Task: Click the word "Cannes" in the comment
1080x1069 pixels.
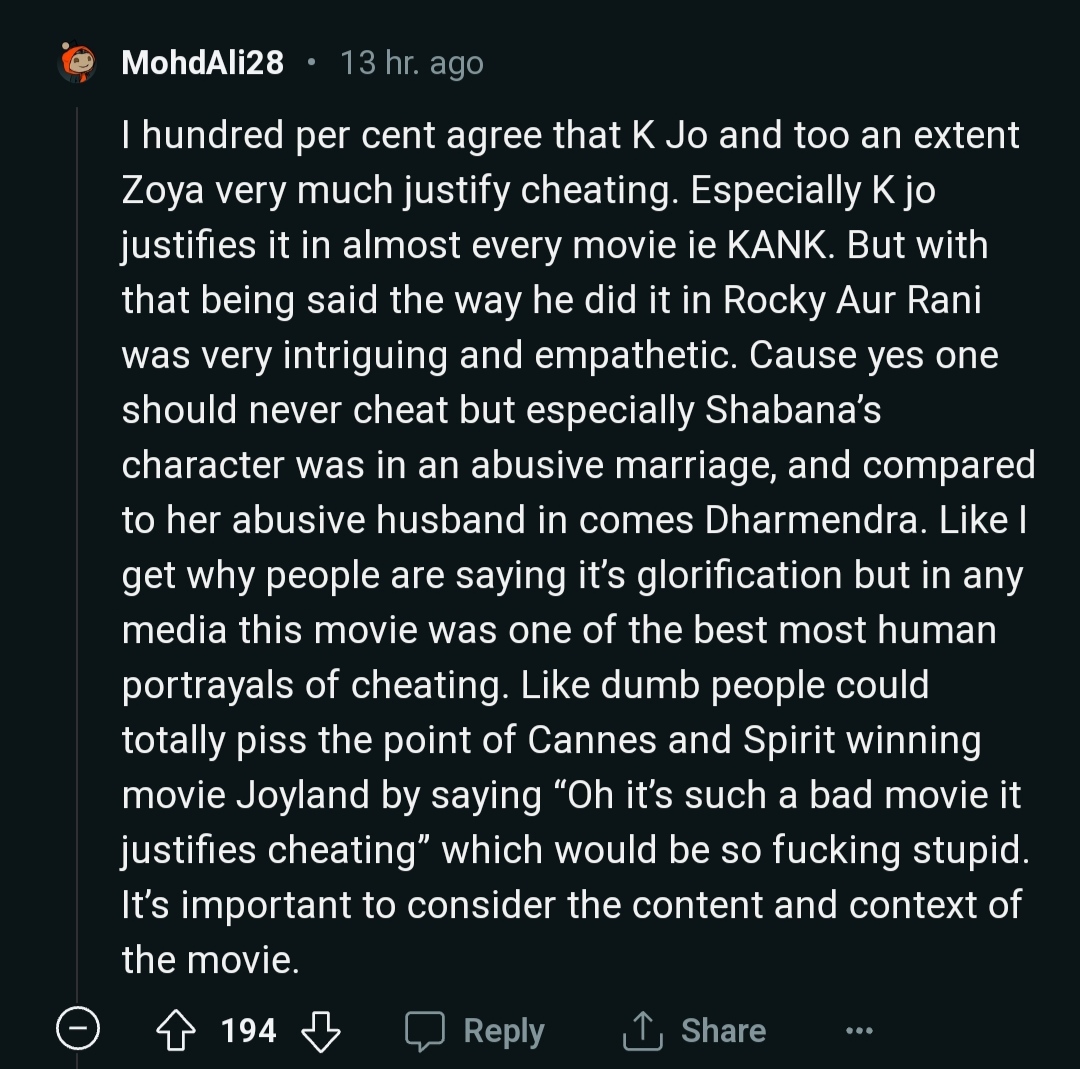Action: click(591, 741)
